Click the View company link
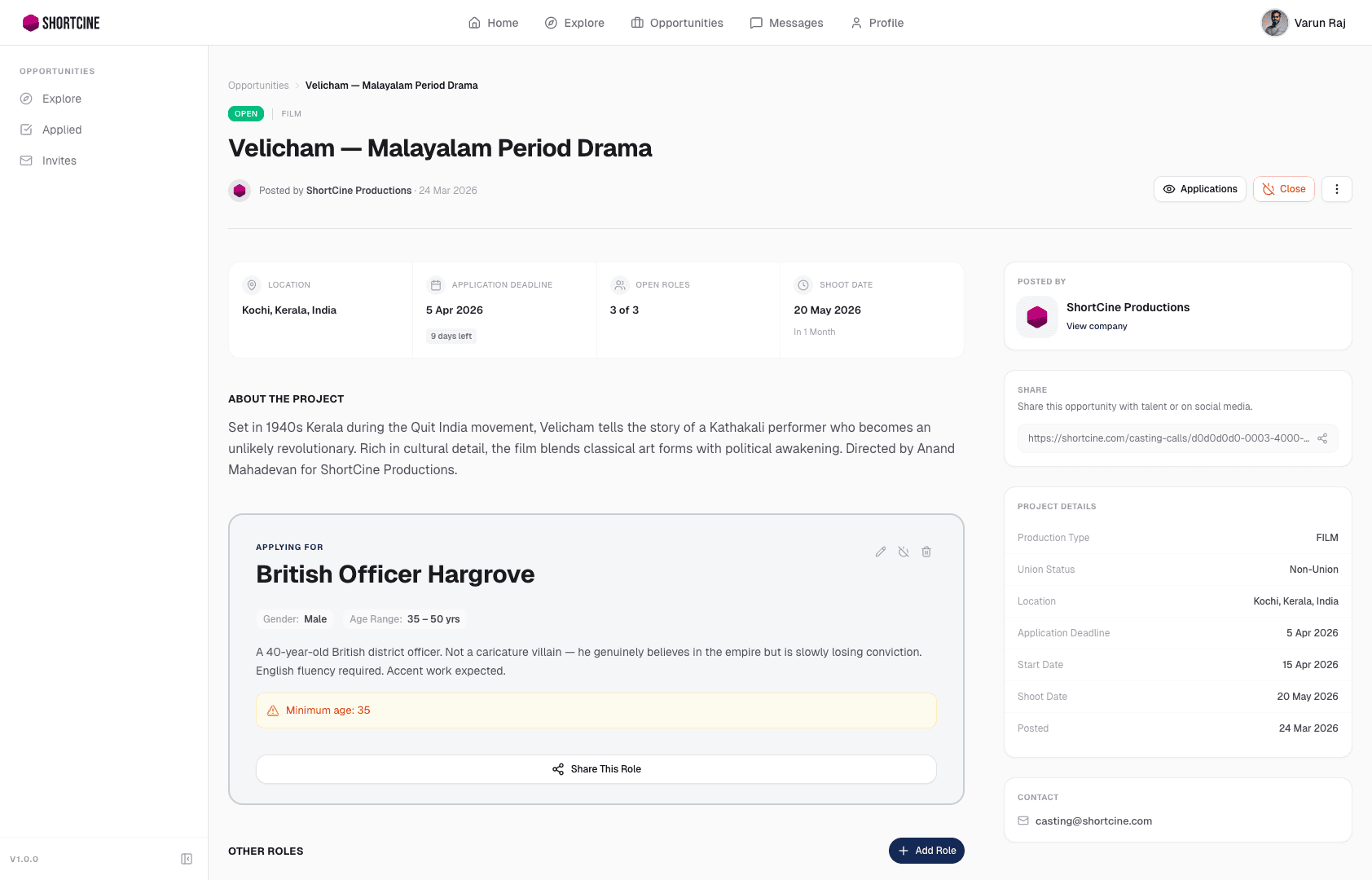 (1097, 326)
